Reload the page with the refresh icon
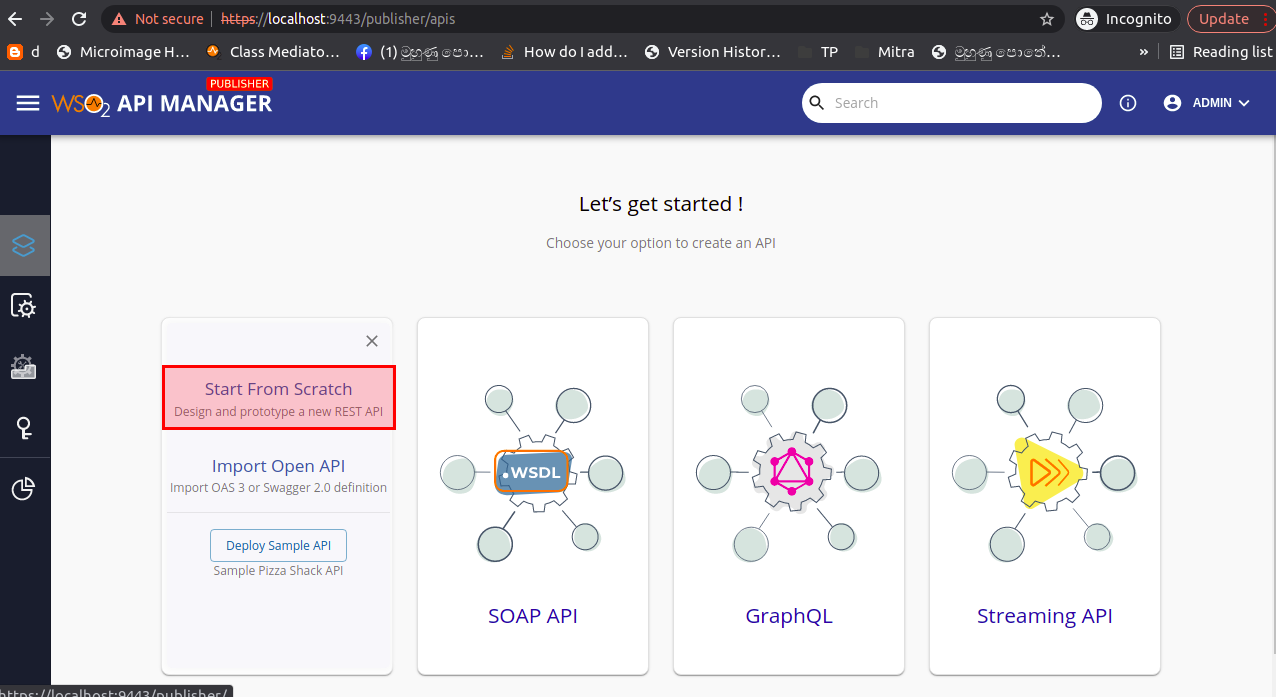This screenshot has height=697, width=1276. [x=80, y=19]
